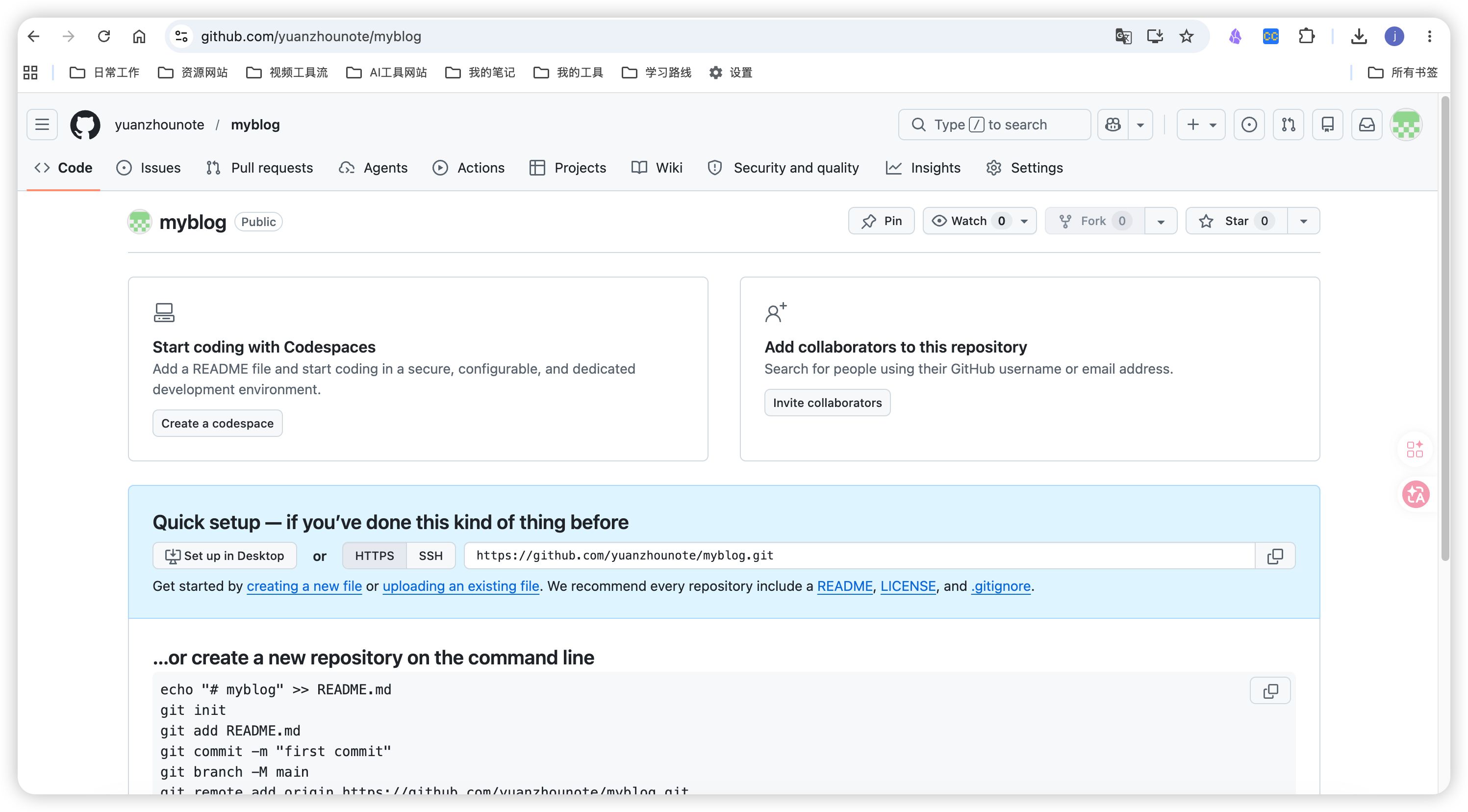Open the Actions tab
The image size is (1468, 812).
[x=468, y=168]
